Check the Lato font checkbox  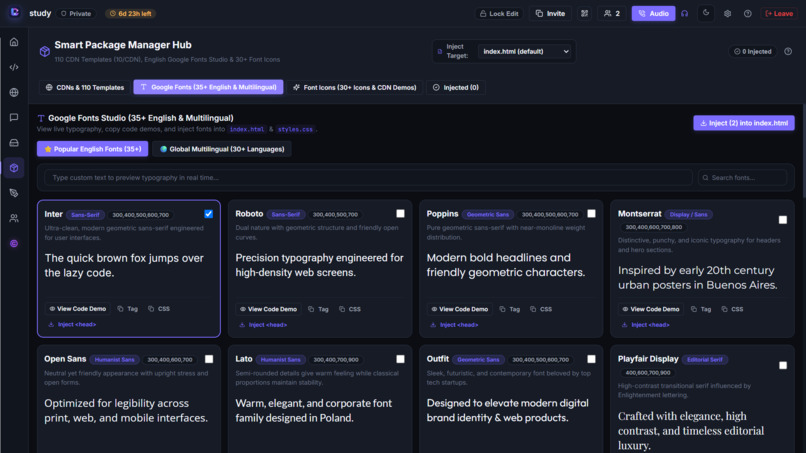[x=400, y=359]
